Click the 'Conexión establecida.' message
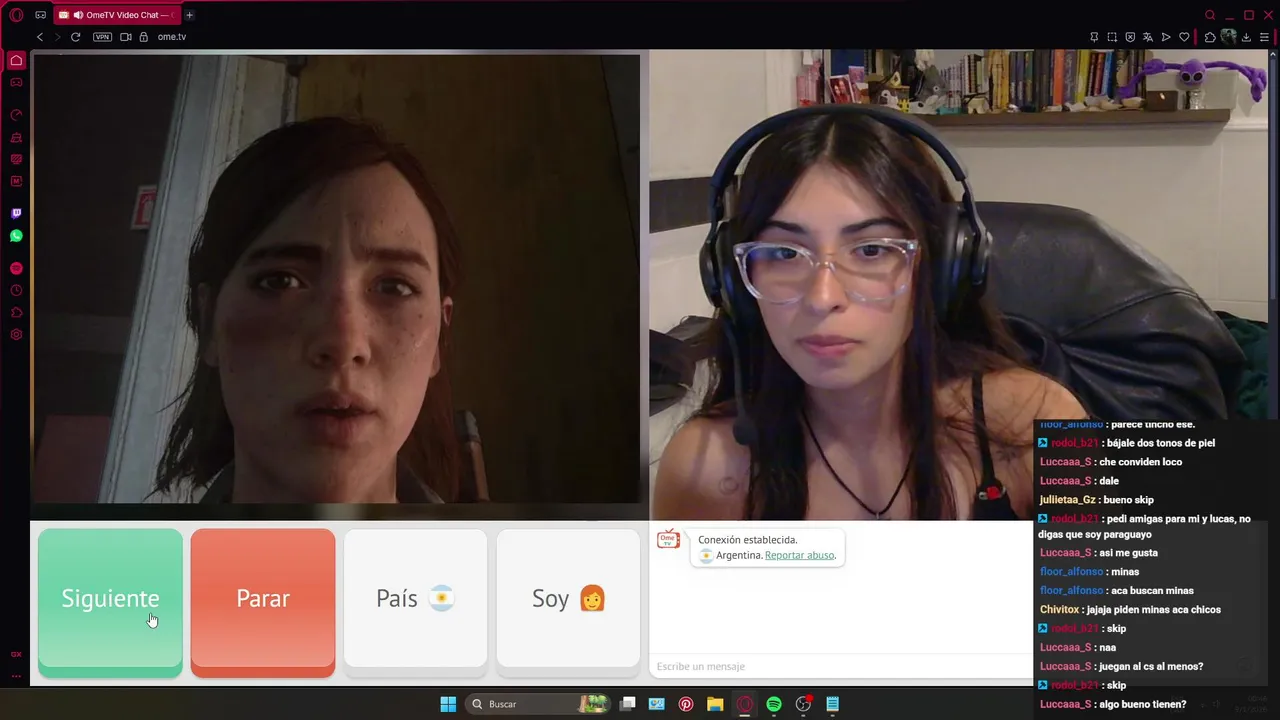This screenshot has height=720, width=1280. [748, 540]
